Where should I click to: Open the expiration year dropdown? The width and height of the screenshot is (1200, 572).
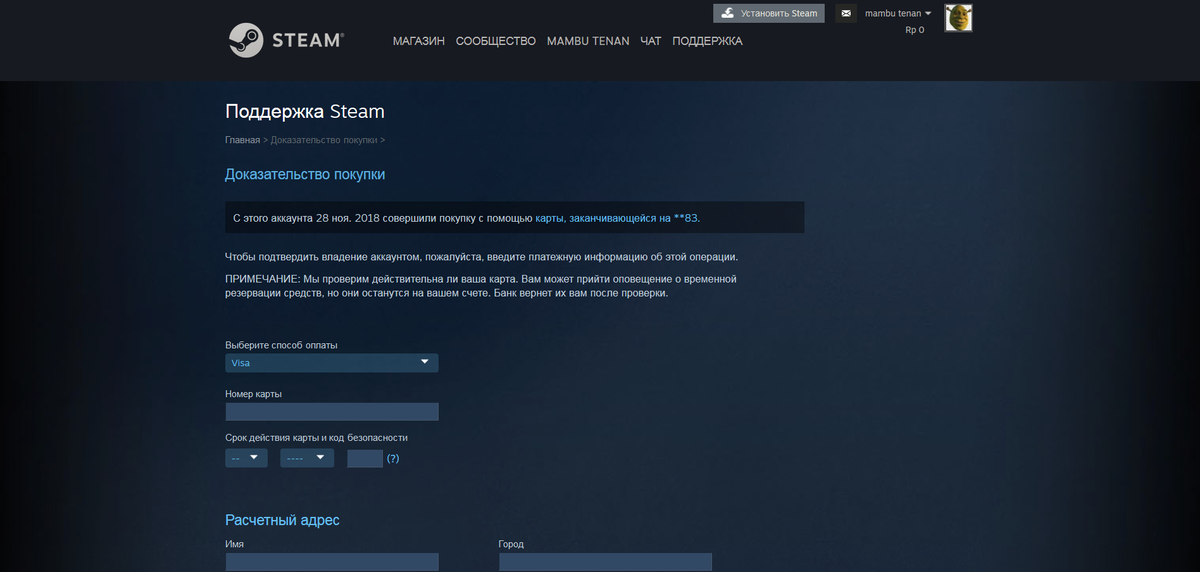click(307, 458)
